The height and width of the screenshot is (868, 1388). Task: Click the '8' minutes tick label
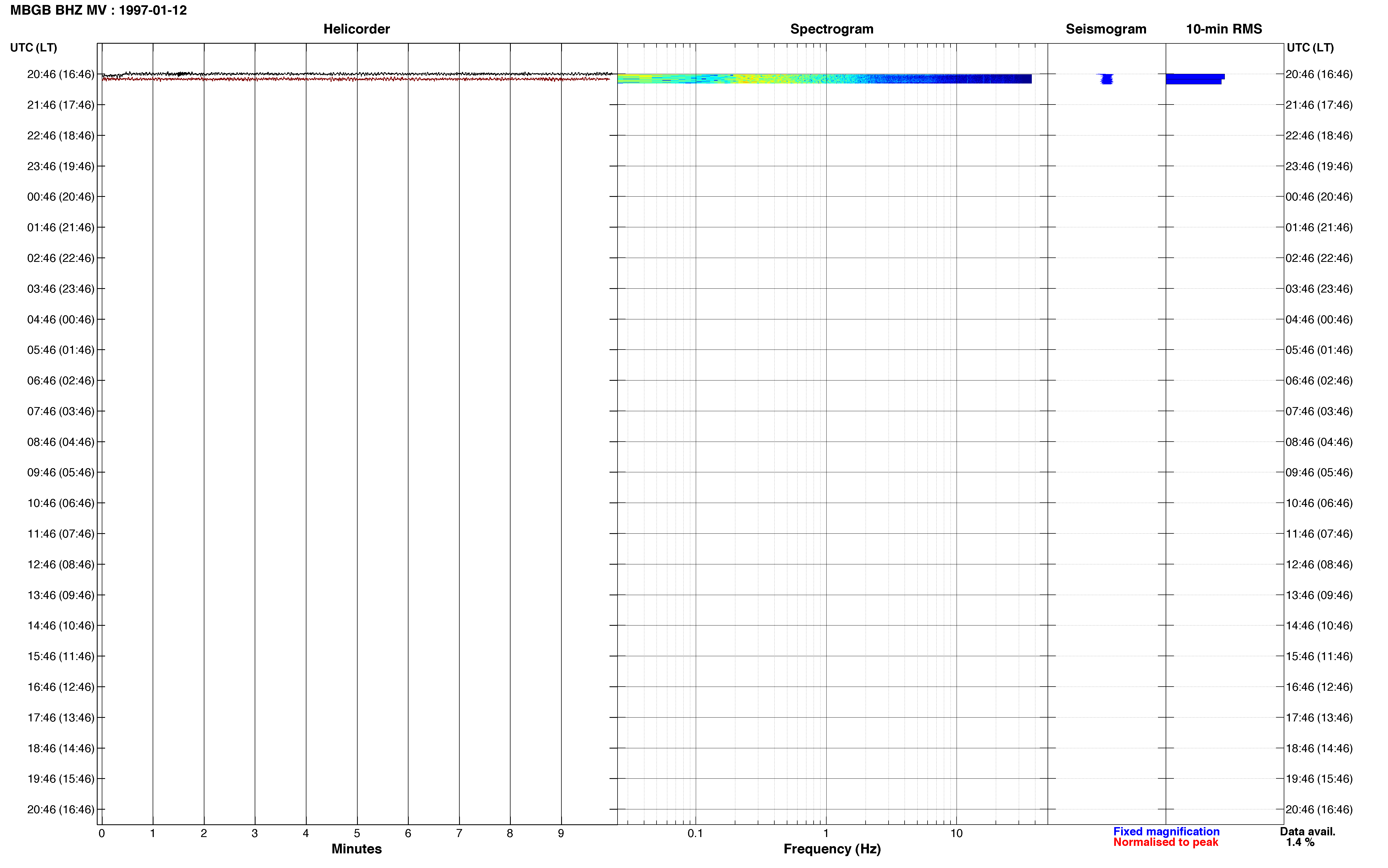click(x=510, y=833)
